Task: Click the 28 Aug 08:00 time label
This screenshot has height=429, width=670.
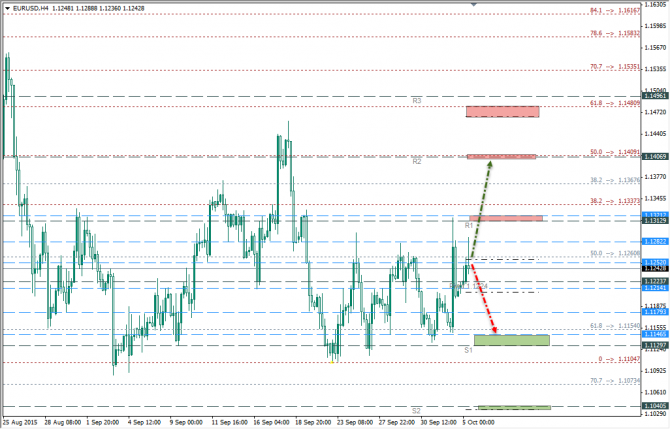Action: click(x=63, y=422)
